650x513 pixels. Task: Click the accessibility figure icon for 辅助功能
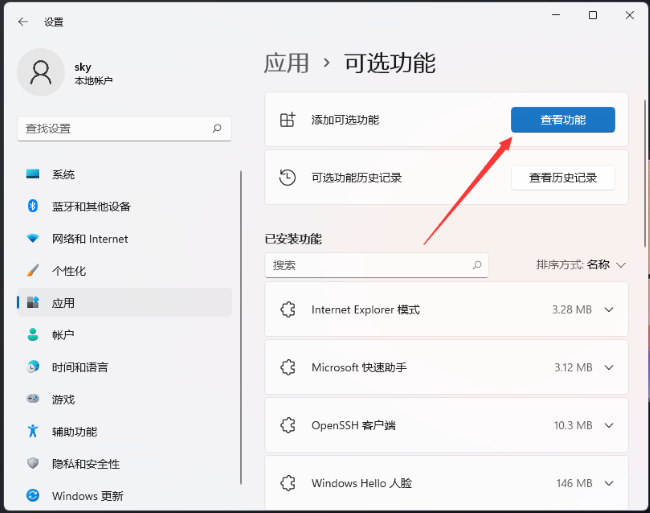pyautogui.click(x=33, y=431)
